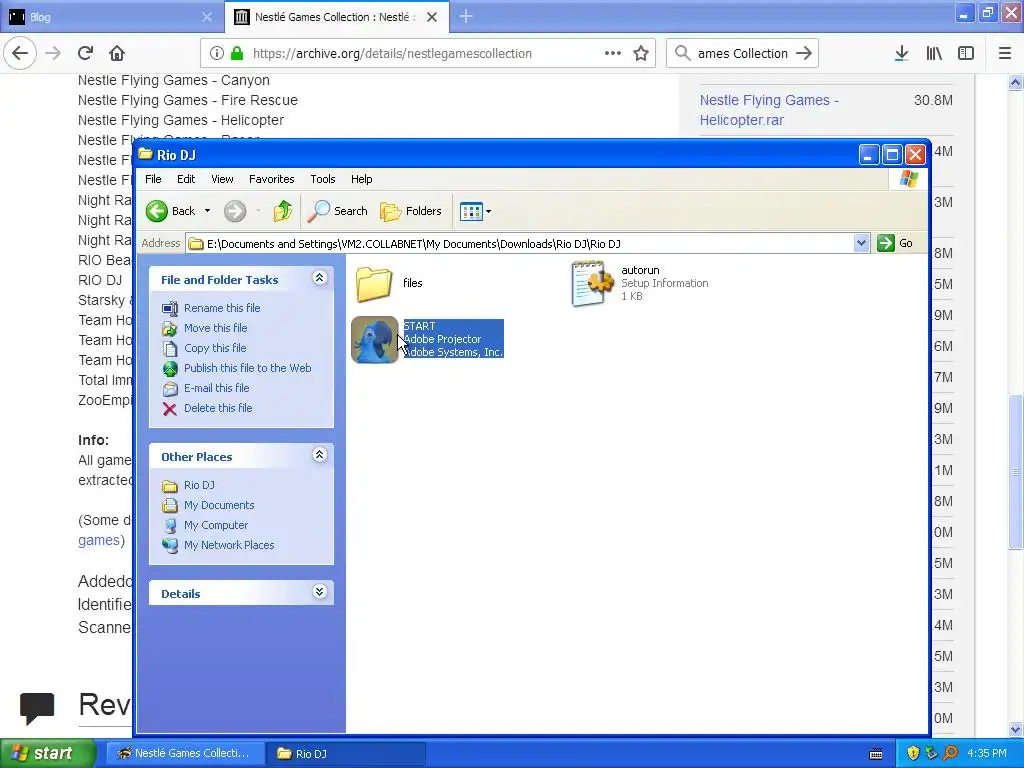Expand the Details panel
Image resolution: width=1024 pixels, height=768 pixels.
(x=319, y=592)
